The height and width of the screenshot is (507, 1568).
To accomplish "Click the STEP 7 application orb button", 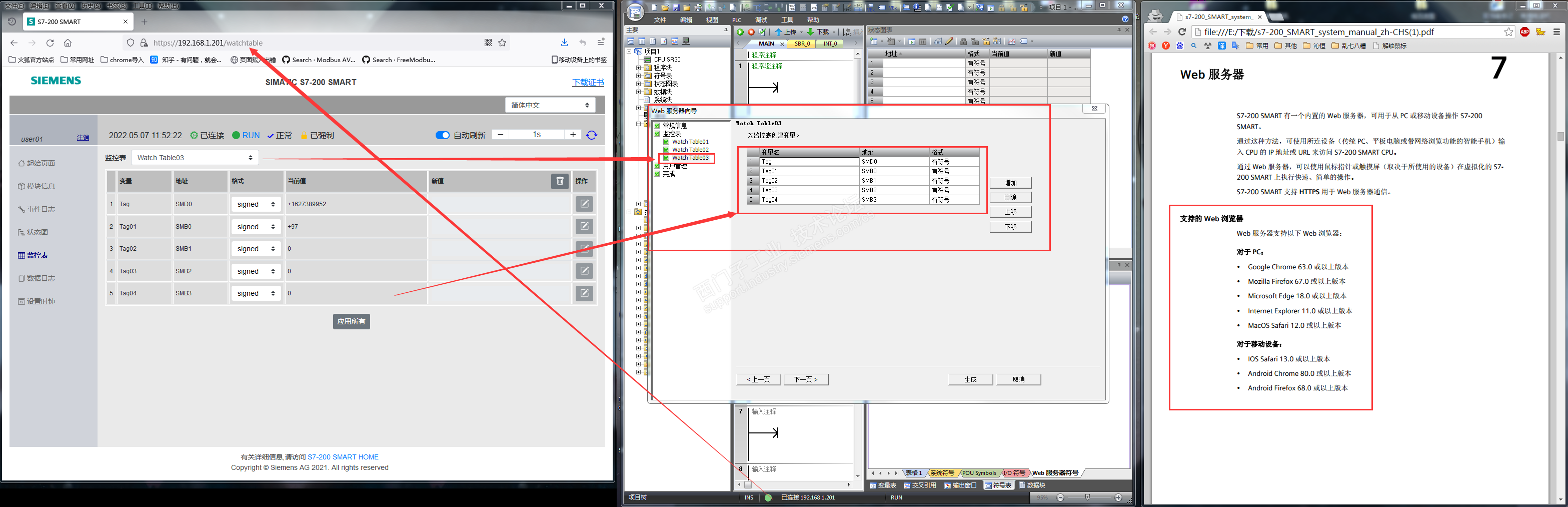I will (x=635, y=12).
